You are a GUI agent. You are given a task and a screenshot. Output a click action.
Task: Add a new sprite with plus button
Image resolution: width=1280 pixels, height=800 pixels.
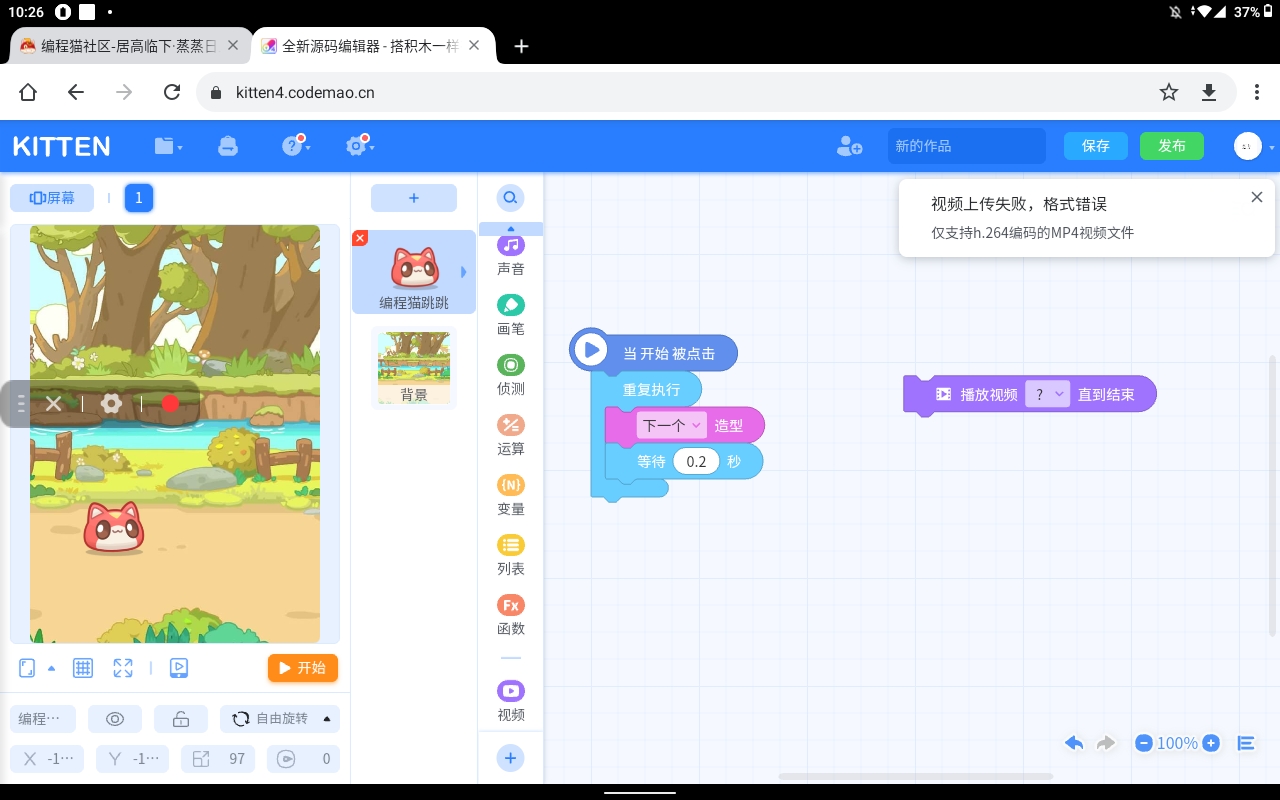pyautogui.click(x=414, y=198)
